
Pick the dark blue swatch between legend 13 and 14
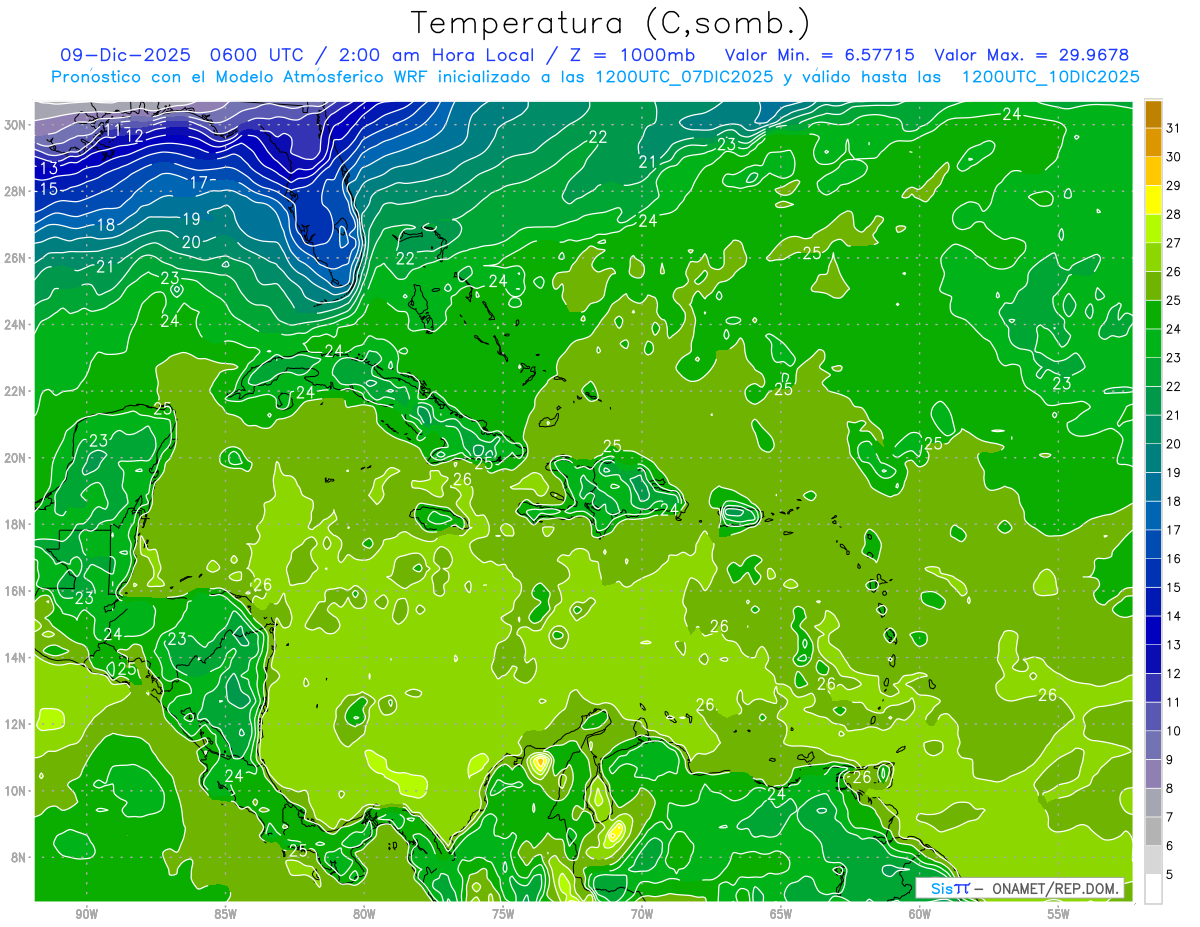click(1153, 630)
